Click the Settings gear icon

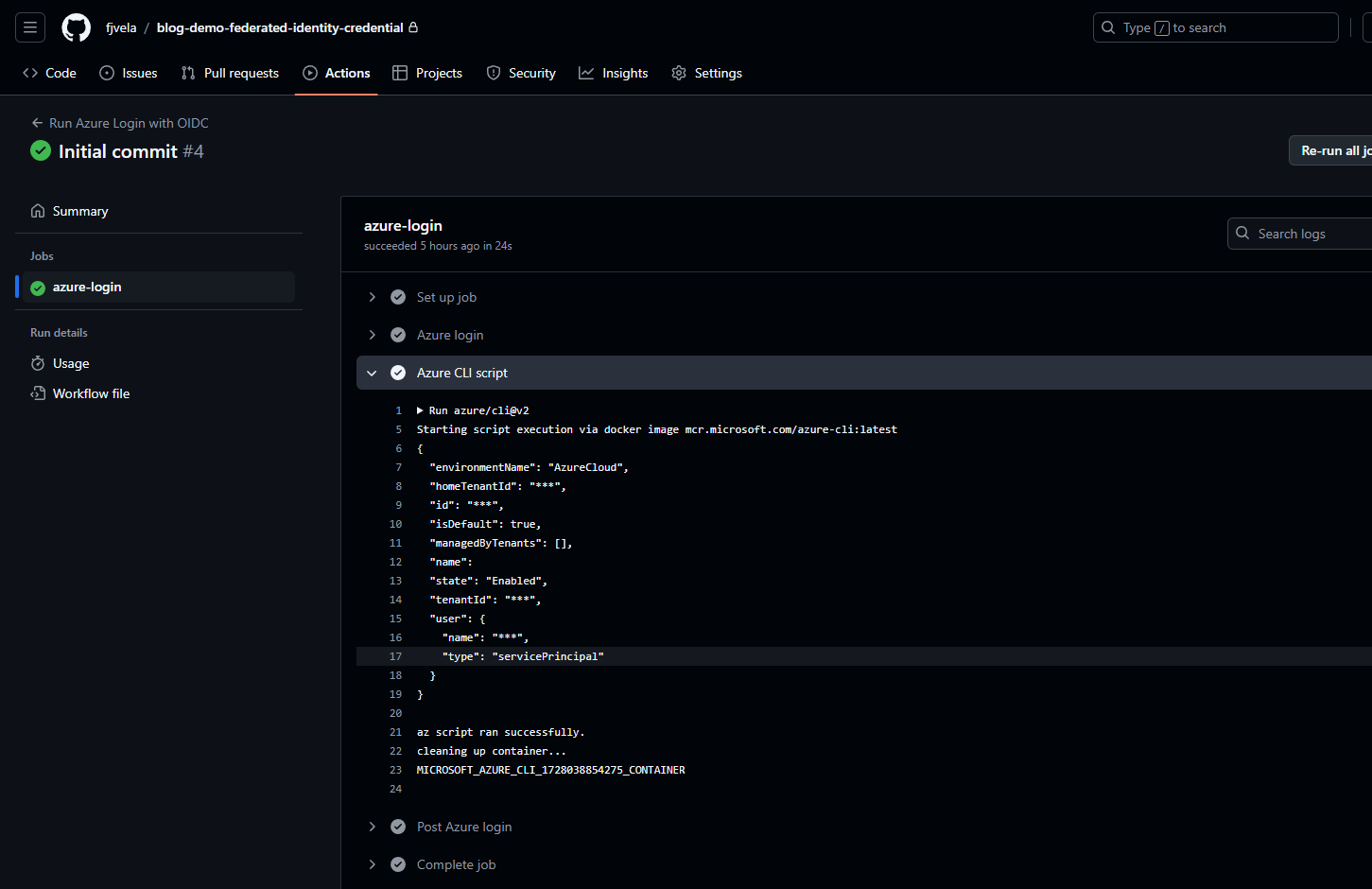679,73
